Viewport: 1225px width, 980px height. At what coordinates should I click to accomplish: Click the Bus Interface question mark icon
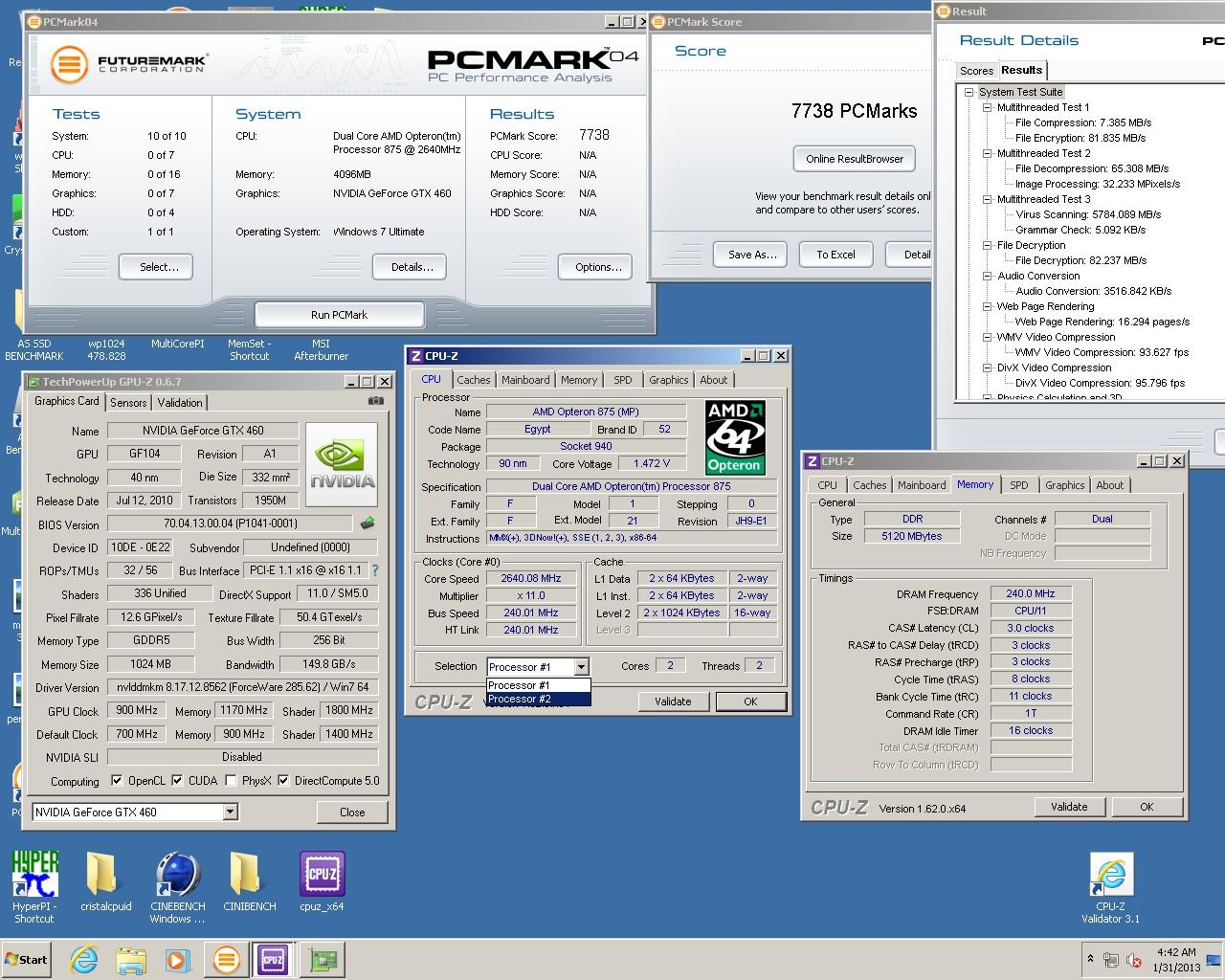[374, 570]
